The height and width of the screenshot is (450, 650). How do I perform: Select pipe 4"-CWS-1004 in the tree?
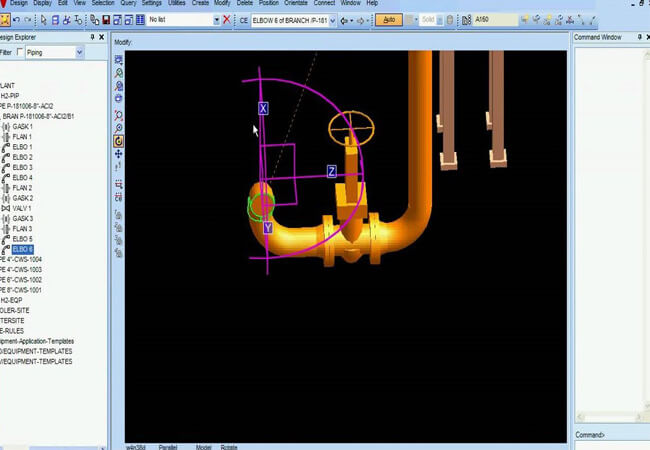tap(21, 259)
